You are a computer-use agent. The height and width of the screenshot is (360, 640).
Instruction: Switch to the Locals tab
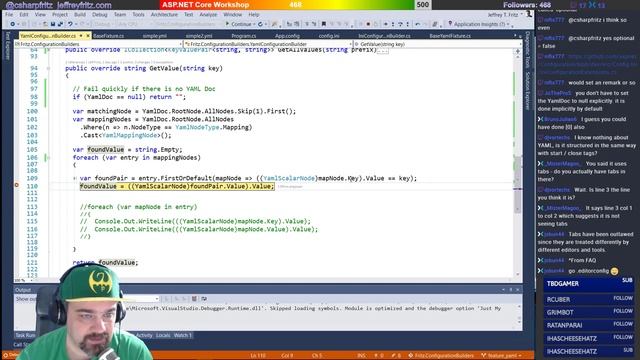163,336
